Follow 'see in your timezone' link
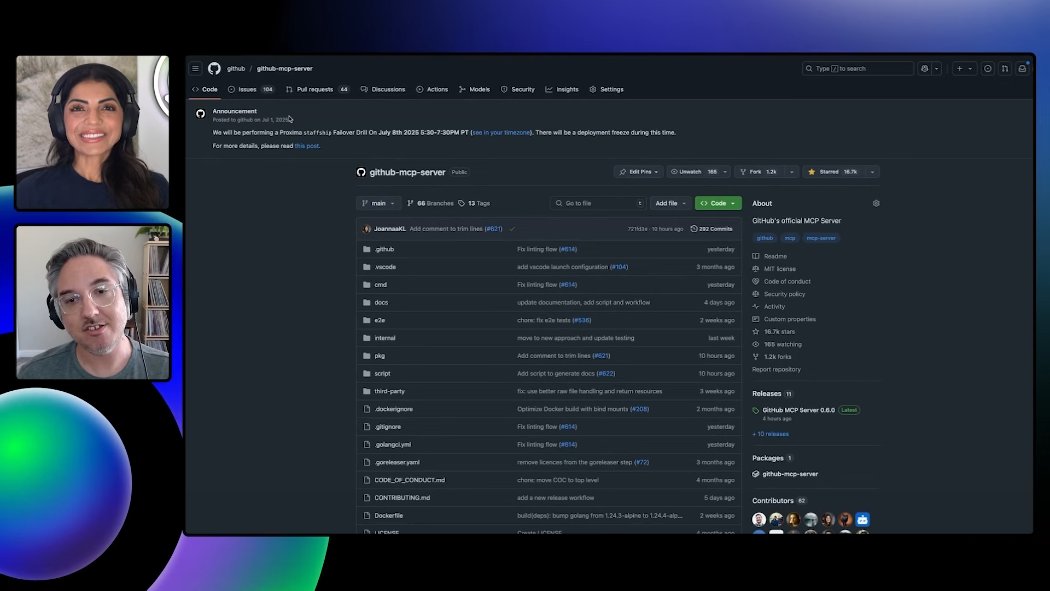 [501, 133]
